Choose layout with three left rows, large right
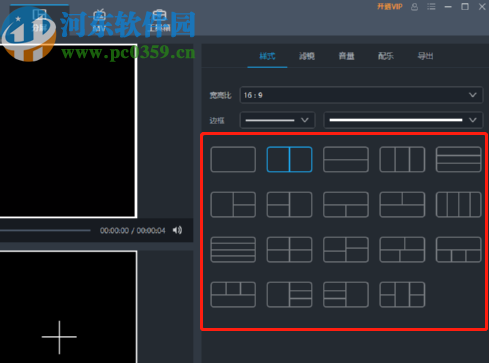 [x=346, y=294]
